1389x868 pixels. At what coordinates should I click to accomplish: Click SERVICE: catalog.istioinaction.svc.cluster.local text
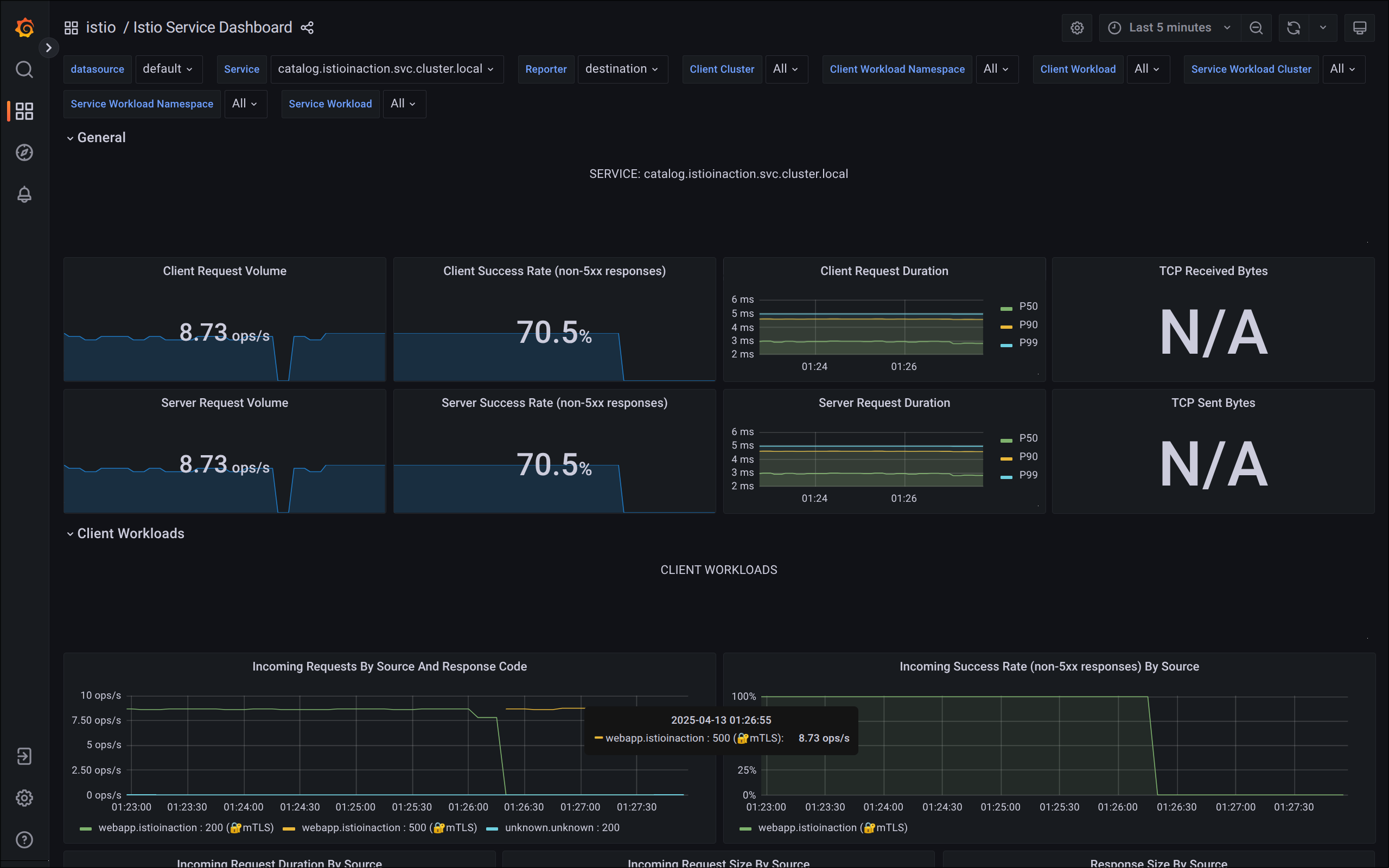point(718,174)
